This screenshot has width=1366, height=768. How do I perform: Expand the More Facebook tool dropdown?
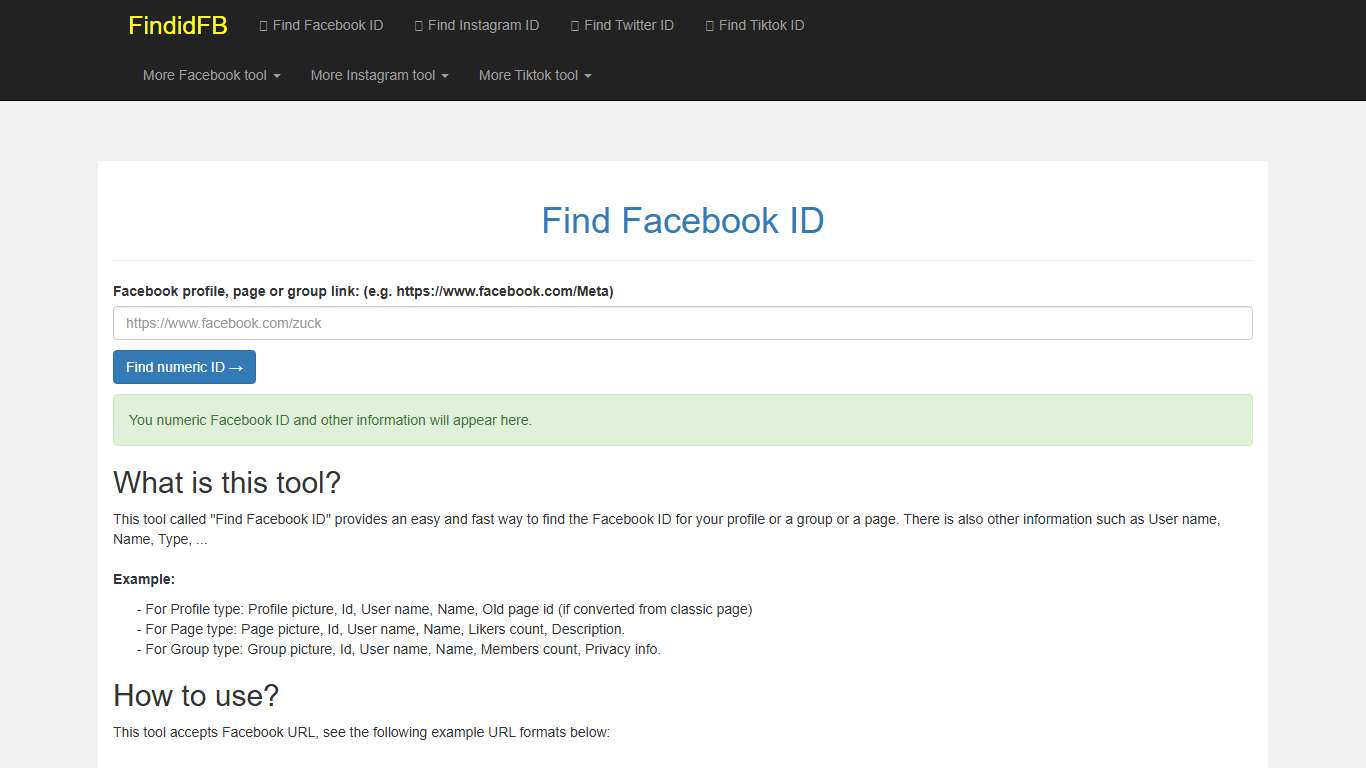coord(211,75)
